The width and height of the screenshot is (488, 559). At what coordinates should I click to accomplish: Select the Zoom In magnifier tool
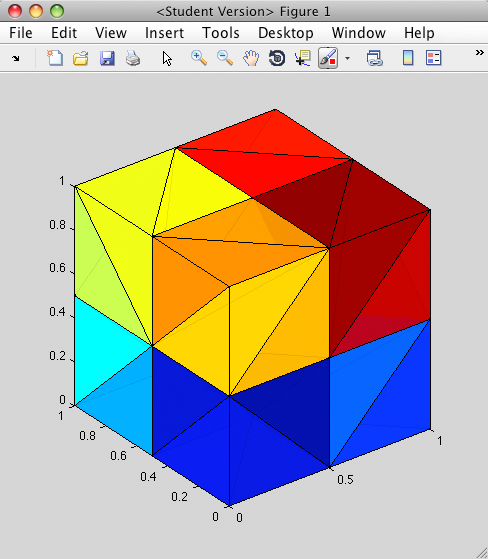pyautogui.click(x=199, y=58)
